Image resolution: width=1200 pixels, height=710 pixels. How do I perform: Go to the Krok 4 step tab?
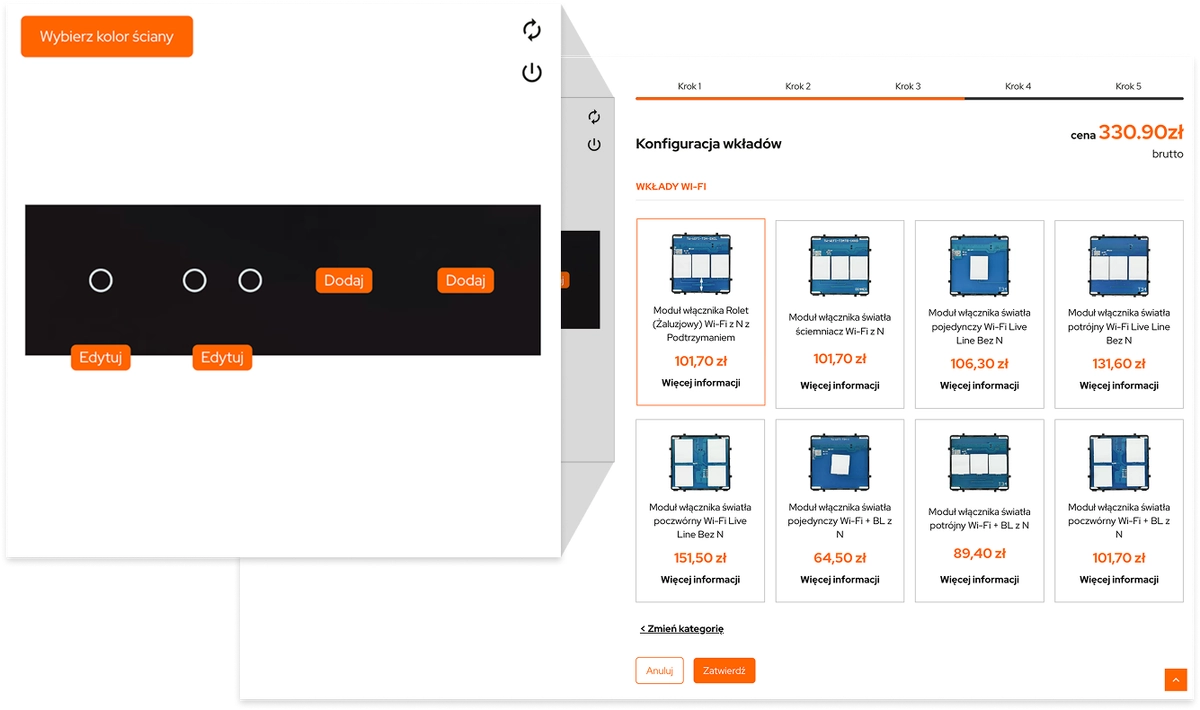coord(1018,87)
